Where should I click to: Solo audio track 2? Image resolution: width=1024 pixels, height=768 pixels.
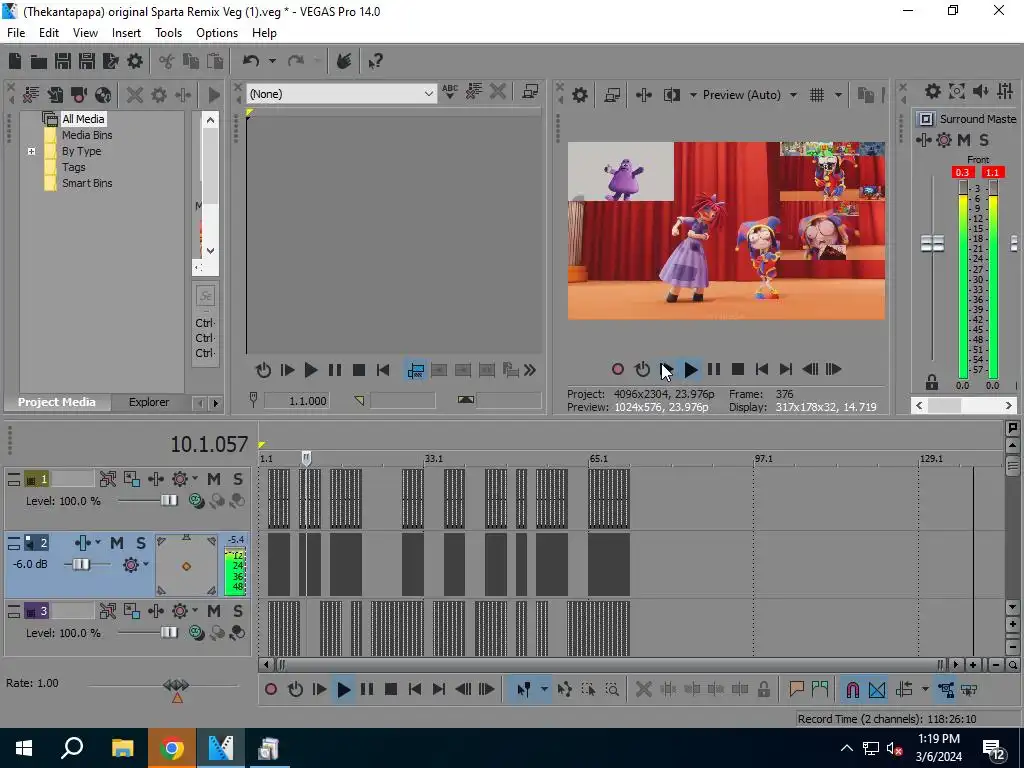pos(140,543)
